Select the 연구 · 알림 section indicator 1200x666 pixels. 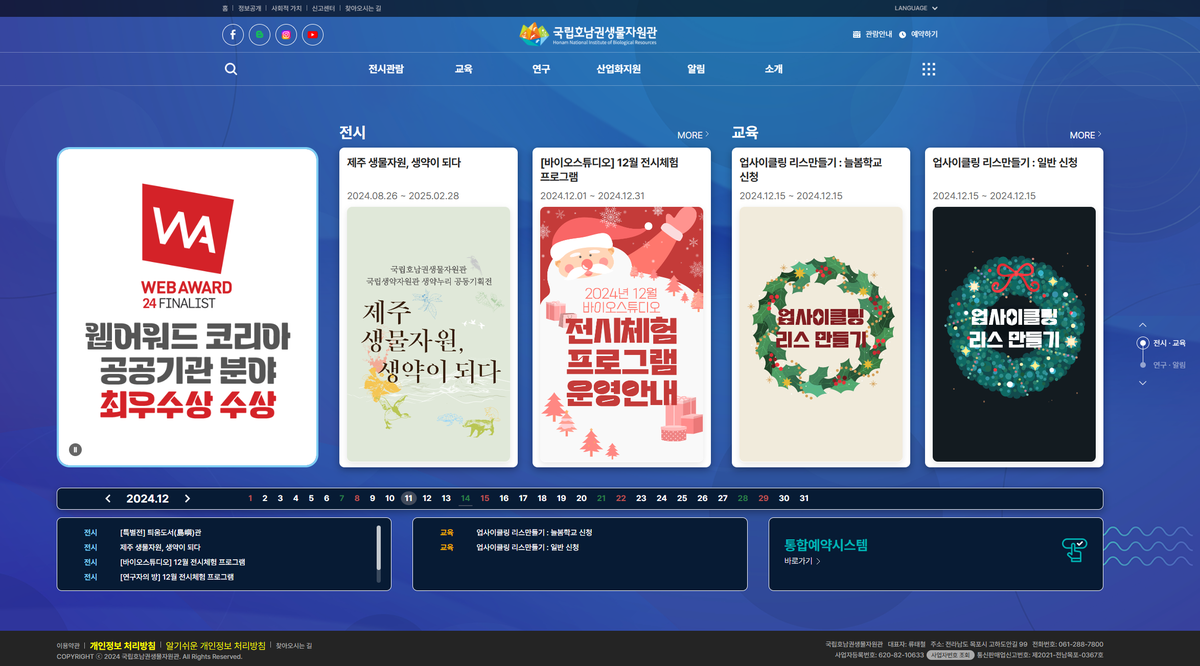(x=1163, y=365)
